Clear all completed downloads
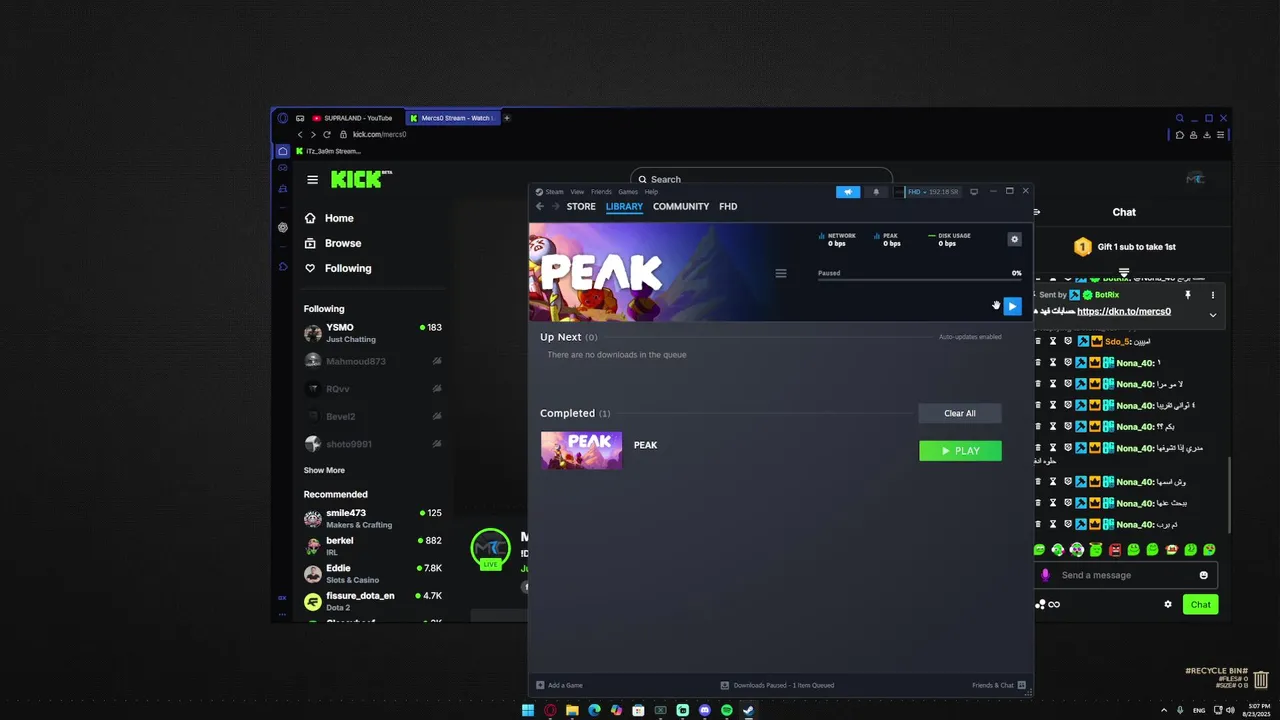Screen dimensions: 1280x720 coord(960,413)
